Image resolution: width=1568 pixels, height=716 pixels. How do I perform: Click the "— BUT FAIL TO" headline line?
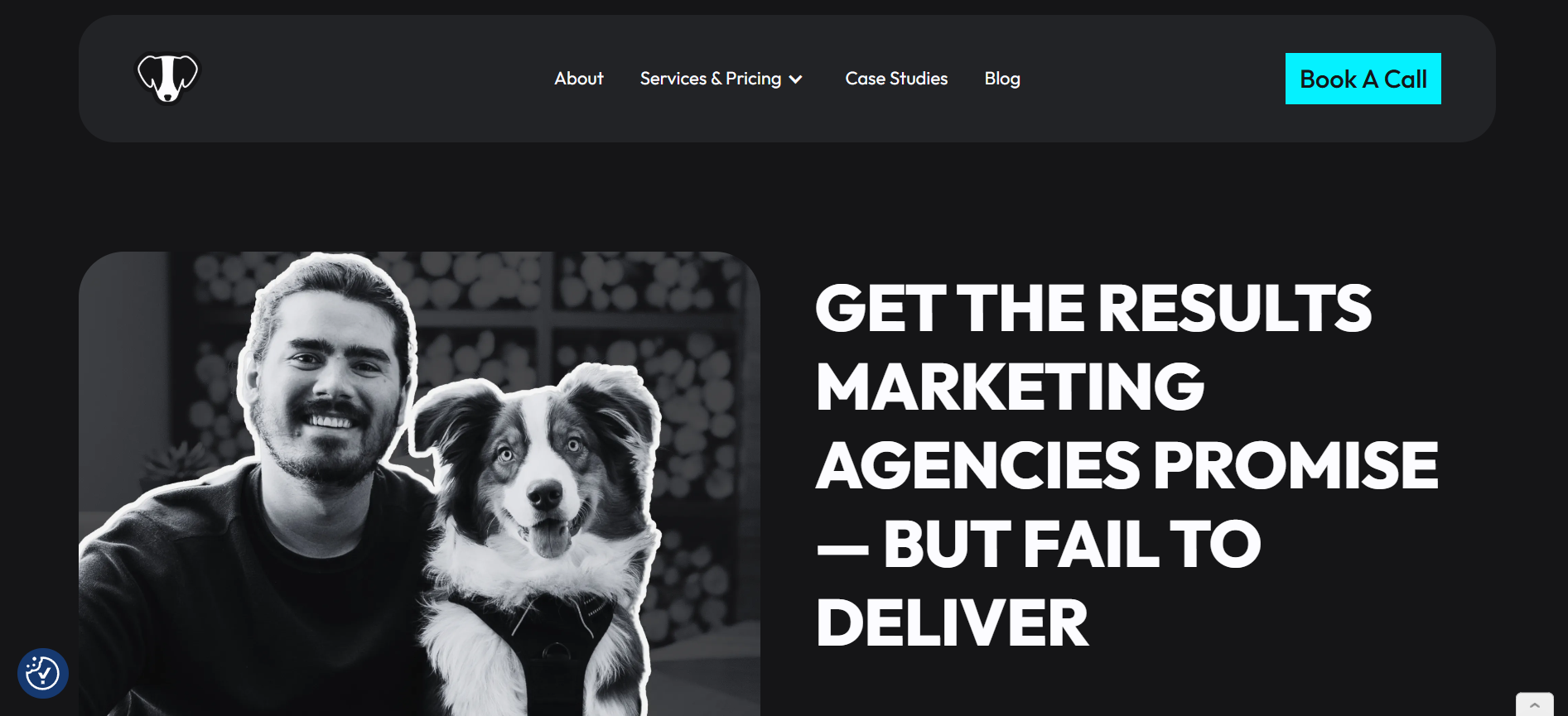tap(1039, 544)
